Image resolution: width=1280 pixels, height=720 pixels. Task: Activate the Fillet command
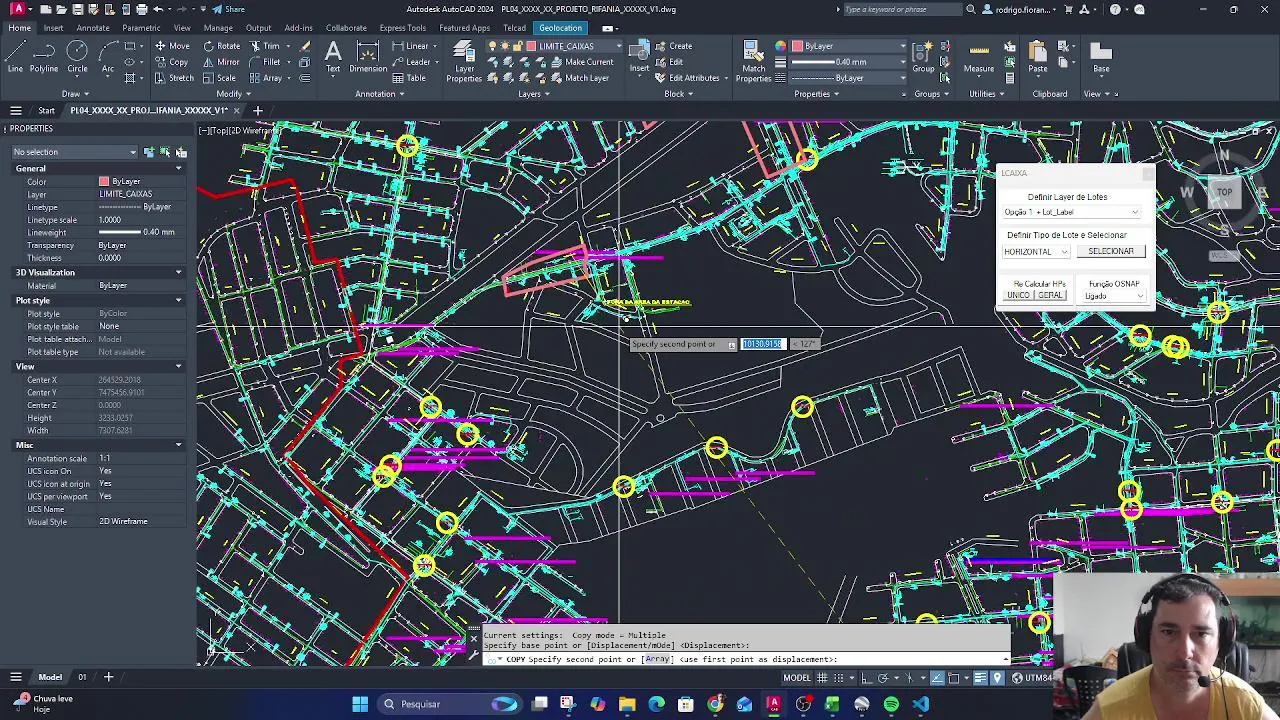(265, 62)
